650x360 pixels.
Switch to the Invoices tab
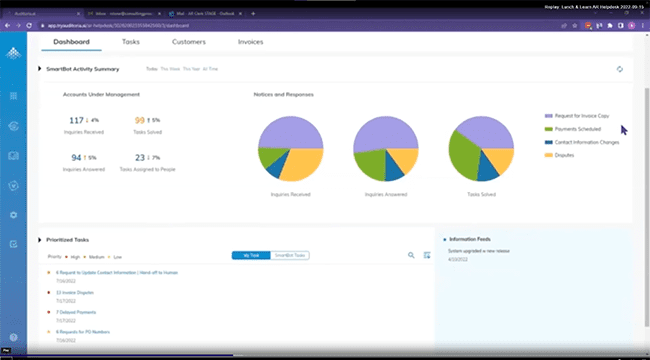[250, 42]
